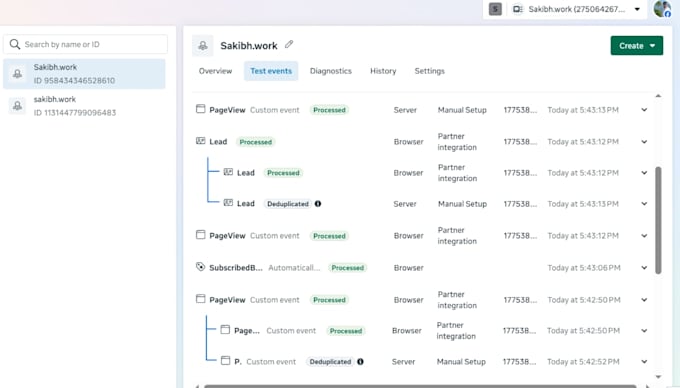Click the Processed badge on Lead parent row

pyautogui.click(x=256, y=142)
